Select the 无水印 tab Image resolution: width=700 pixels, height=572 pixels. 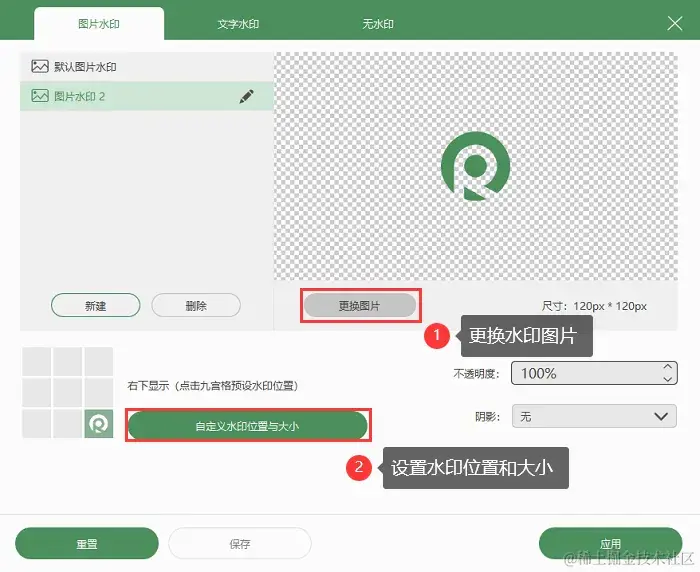click(378, 24)
